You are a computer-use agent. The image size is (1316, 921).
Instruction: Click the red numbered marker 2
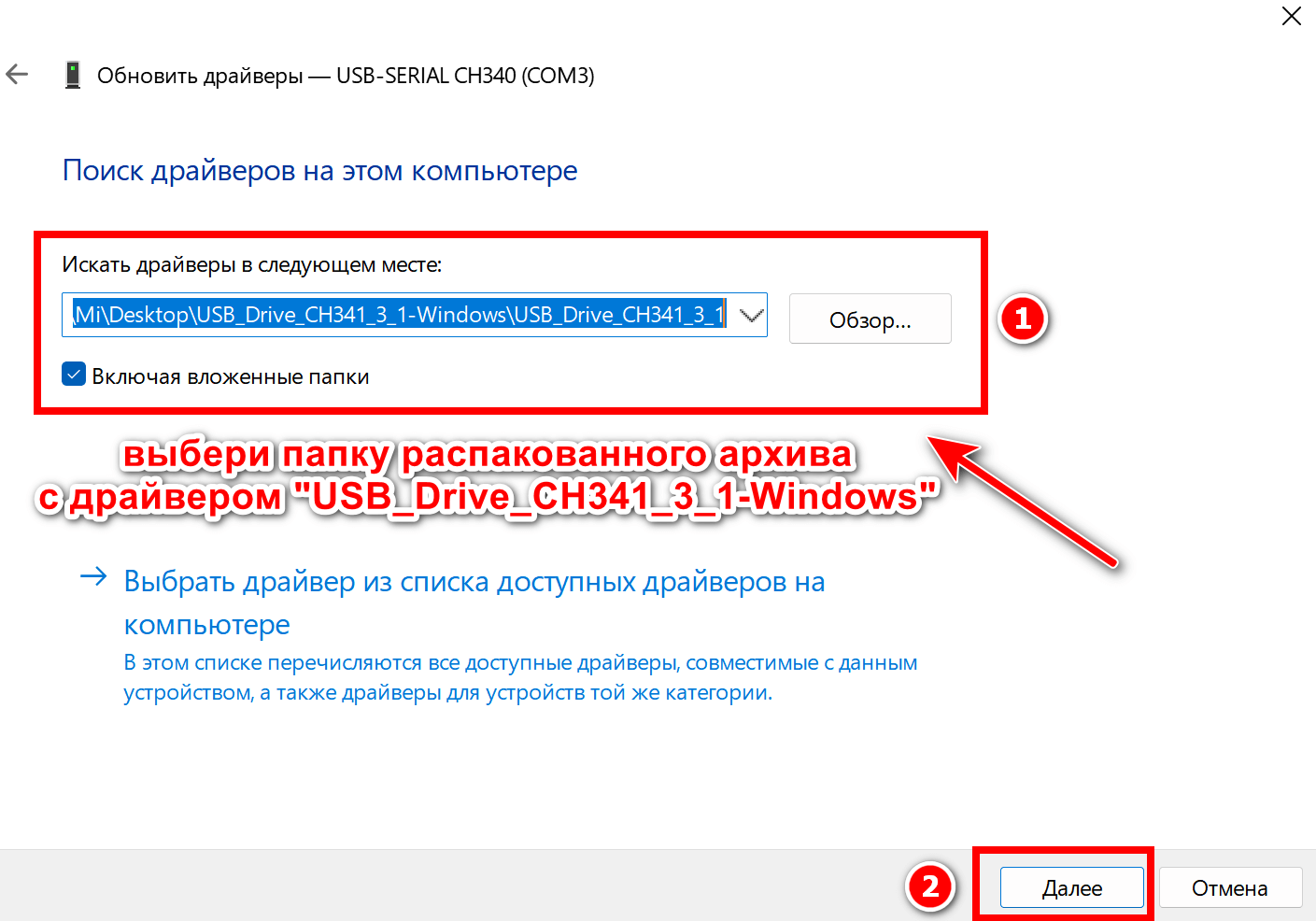point(930,887)
